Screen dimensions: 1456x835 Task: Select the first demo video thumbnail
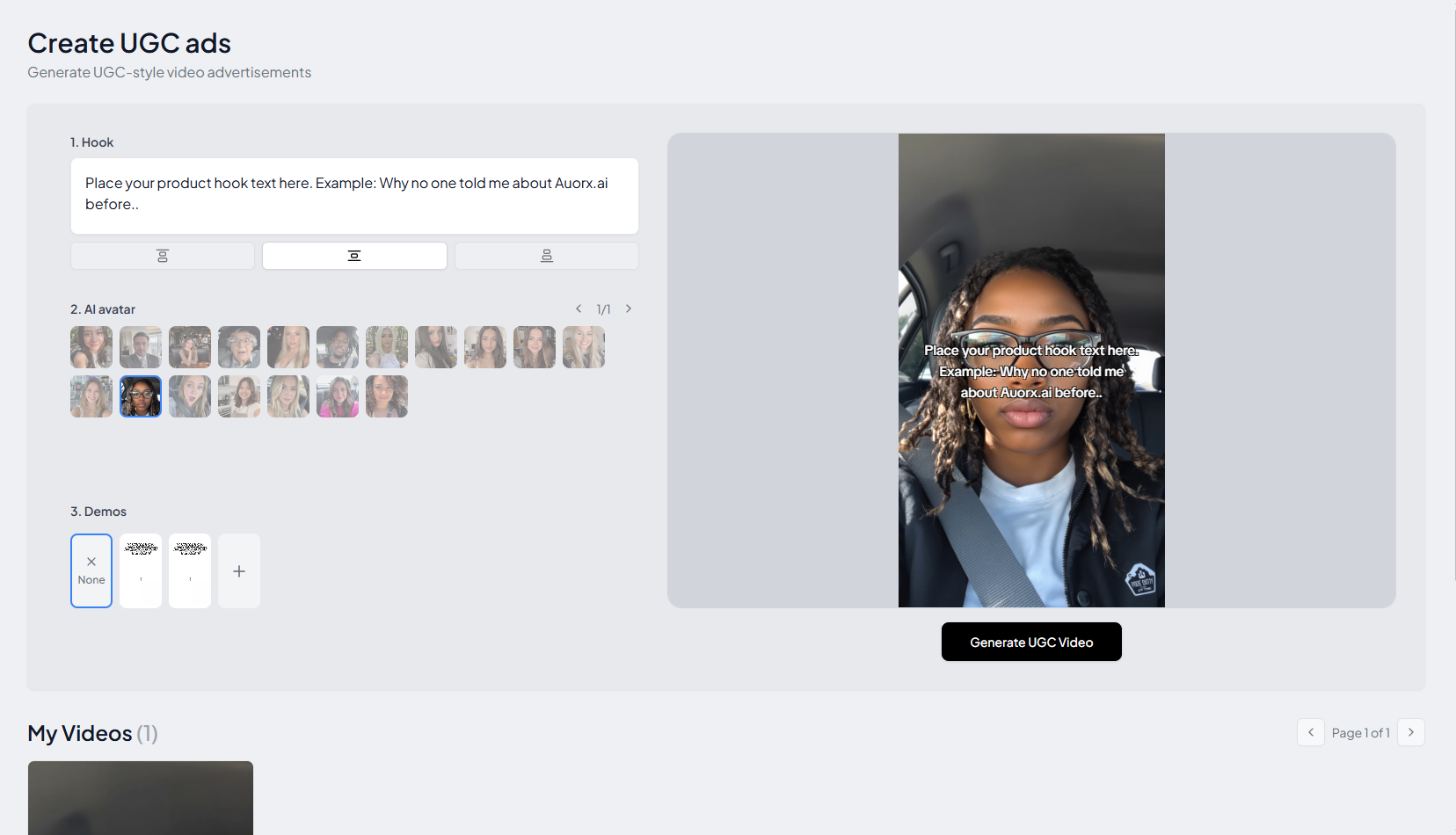pyautogui.click(x=140, y=570)
